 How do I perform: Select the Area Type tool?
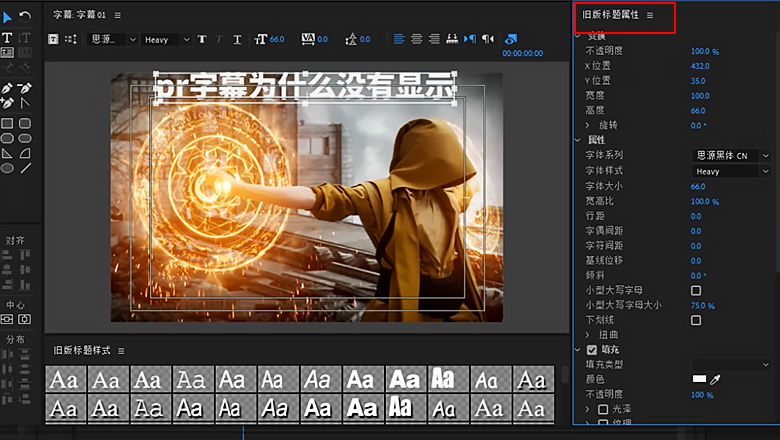coord(7,52)
